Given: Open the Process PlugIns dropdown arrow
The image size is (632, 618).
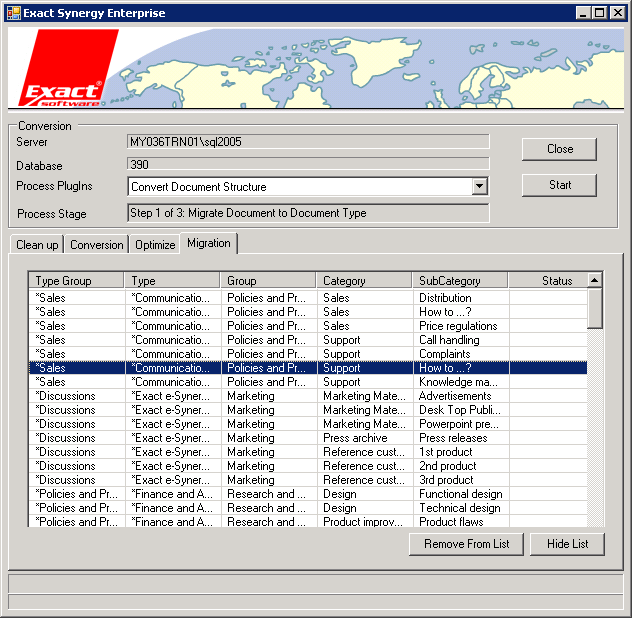Looking at the screenshot, I should [479, 186].
